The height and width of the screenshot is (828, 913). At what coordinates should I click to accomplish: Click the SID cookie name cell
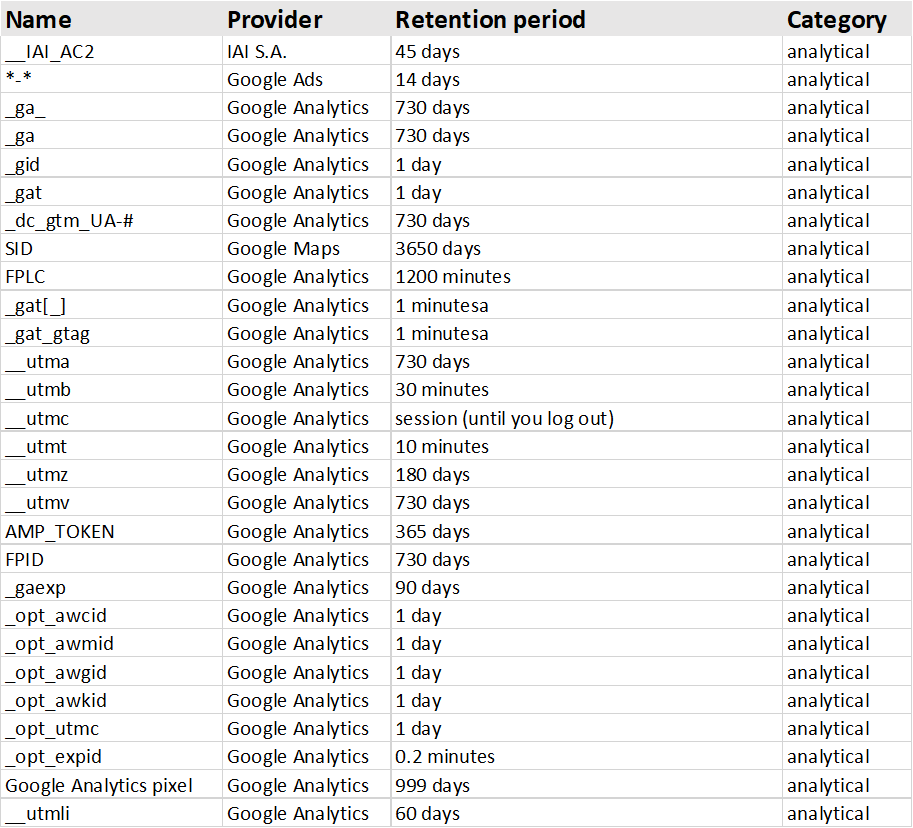point(18,249)
